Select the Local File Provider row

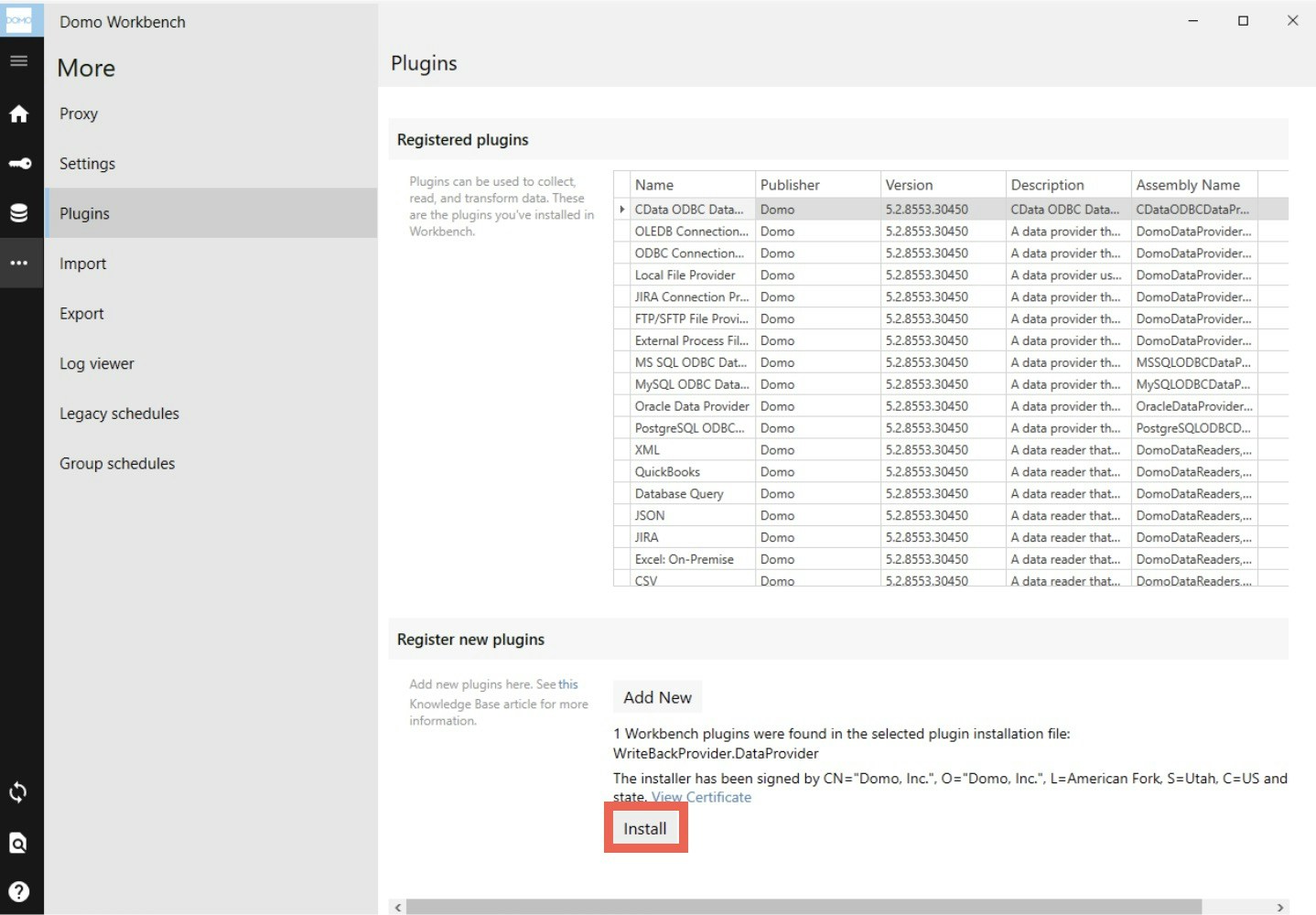tap(951, 275)
